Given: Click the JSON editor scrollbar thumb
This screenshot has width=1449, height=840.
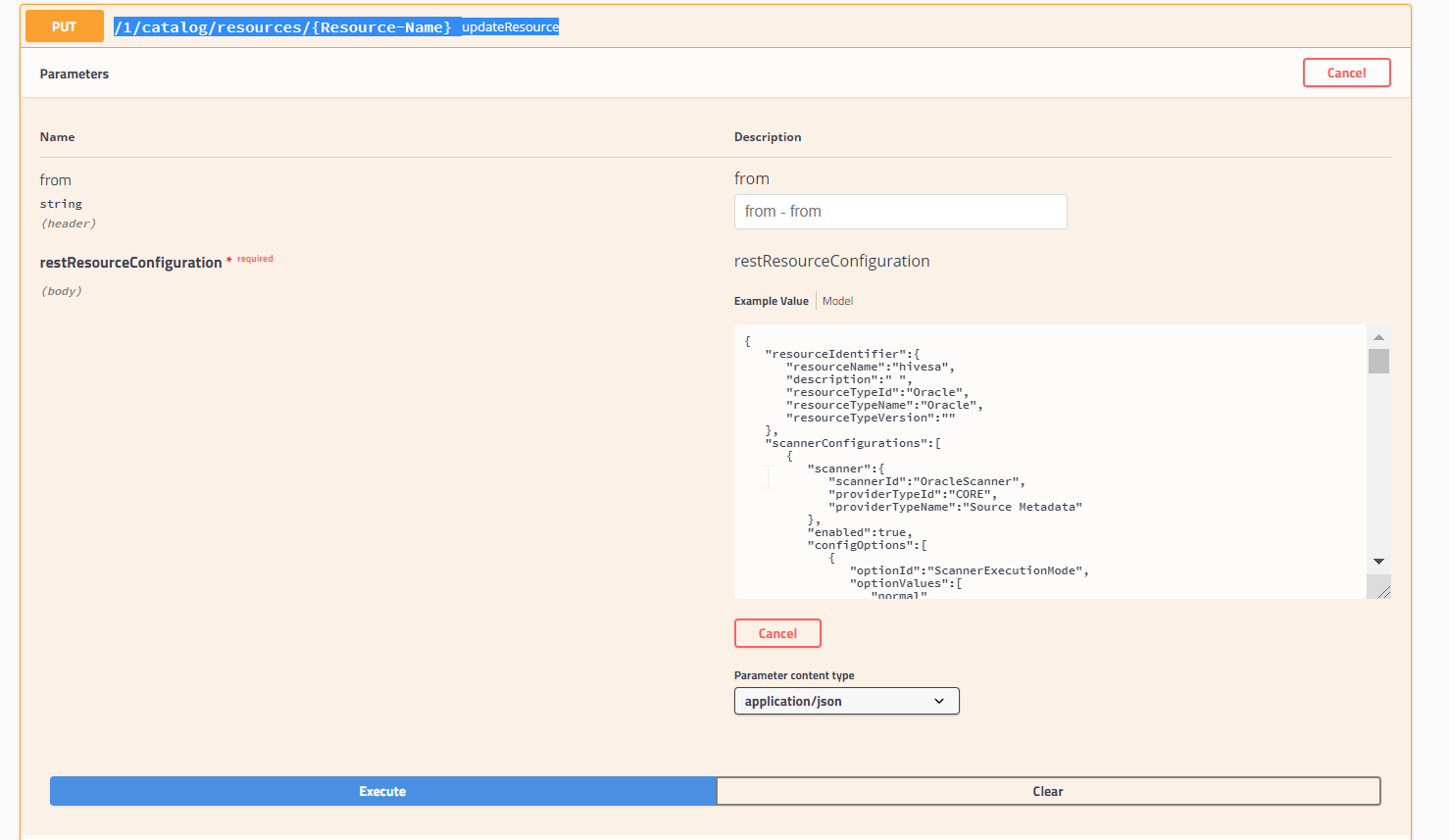Looking at the screenshot, I should pos(1378,361).
